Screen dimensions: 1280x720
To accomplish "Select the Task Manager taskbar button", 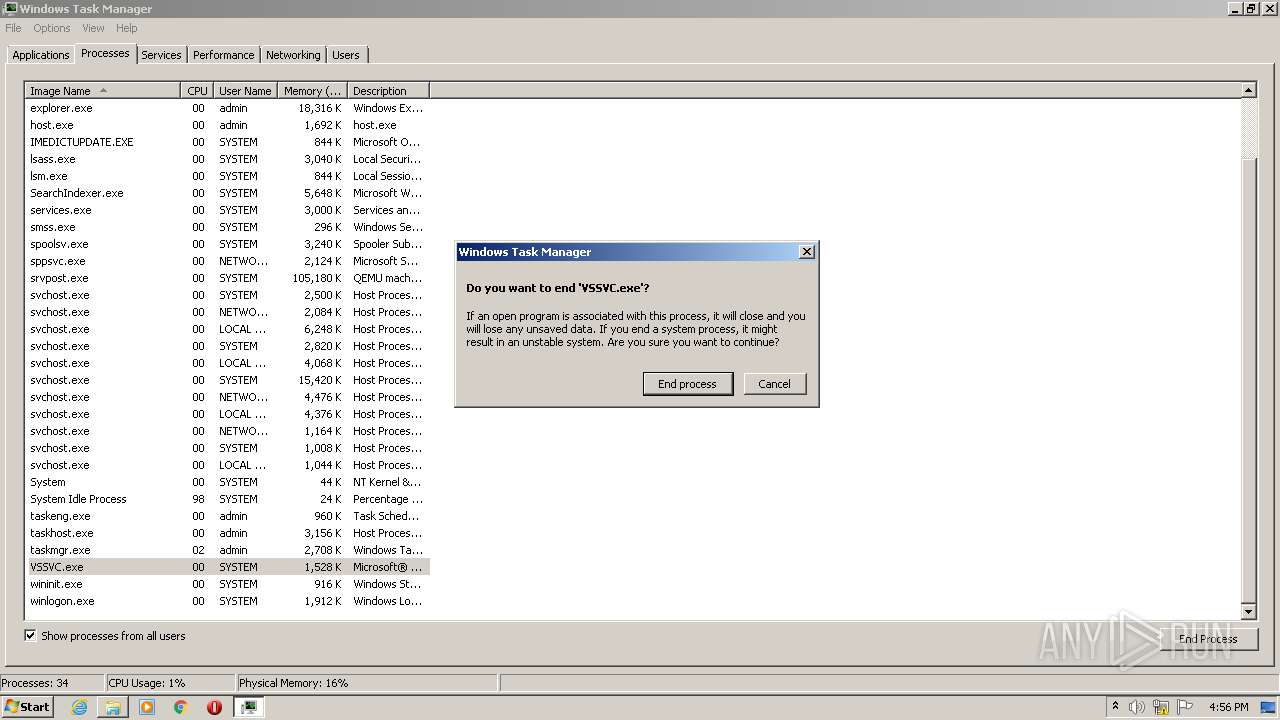I will coord(249,707).
